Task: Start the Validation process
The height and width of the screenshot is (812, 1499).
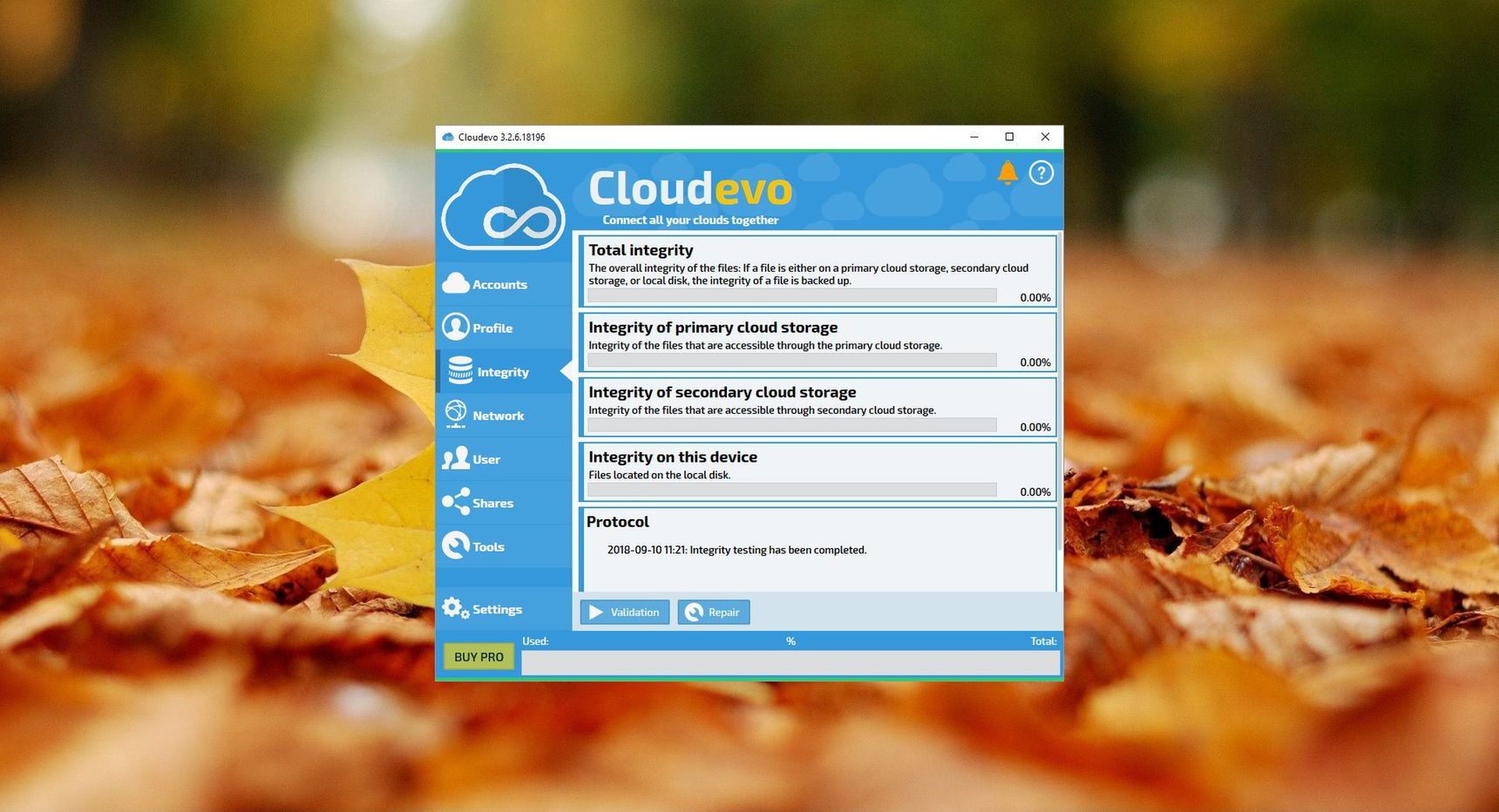Action: coord(625,612)
